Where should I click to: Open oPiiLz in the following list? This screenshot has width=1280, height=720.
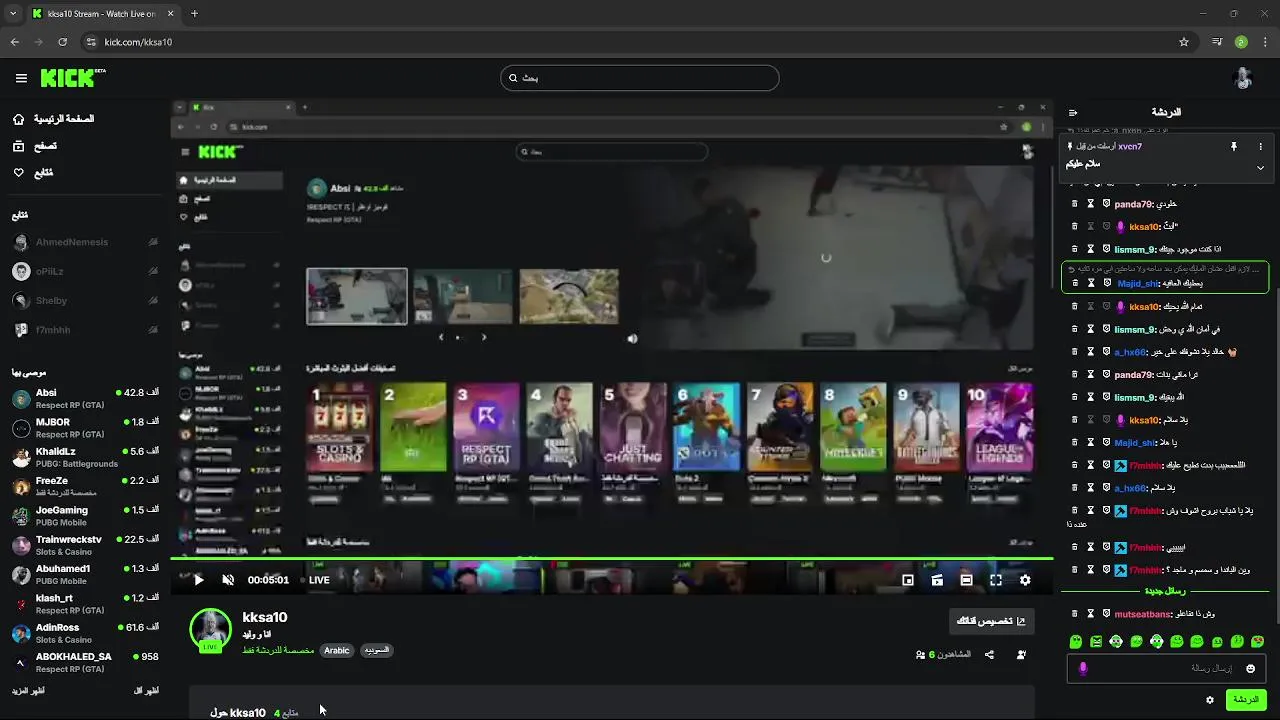click(x=85, y=271)
